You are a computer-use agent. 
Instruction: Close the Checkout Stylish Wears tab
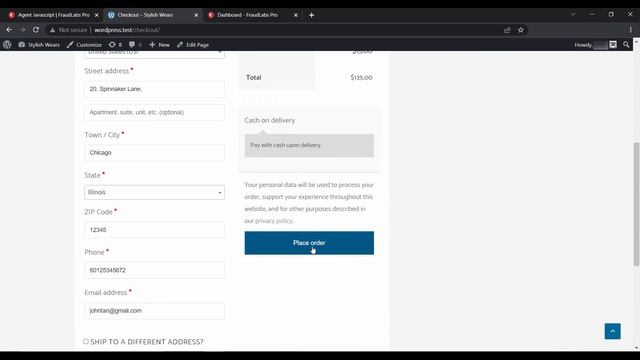pyautogui.click(x=196, y=15)
